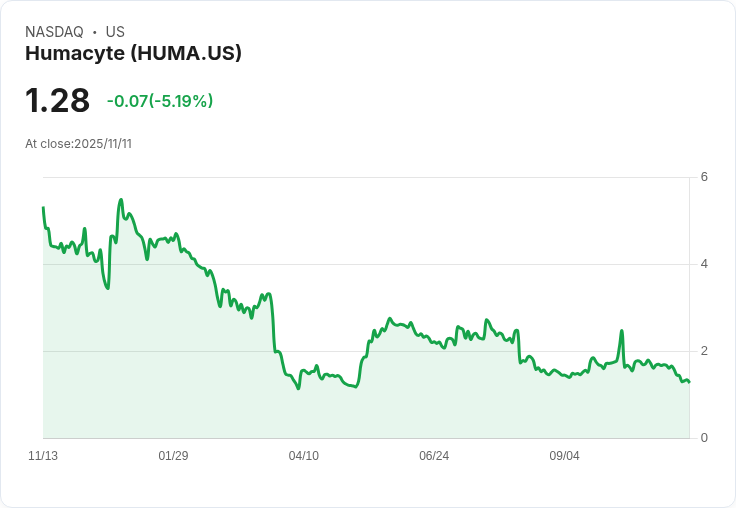Click the 01/29 date on the x-axis
This screenshot has height=508, width=736.
coord(173,456)
